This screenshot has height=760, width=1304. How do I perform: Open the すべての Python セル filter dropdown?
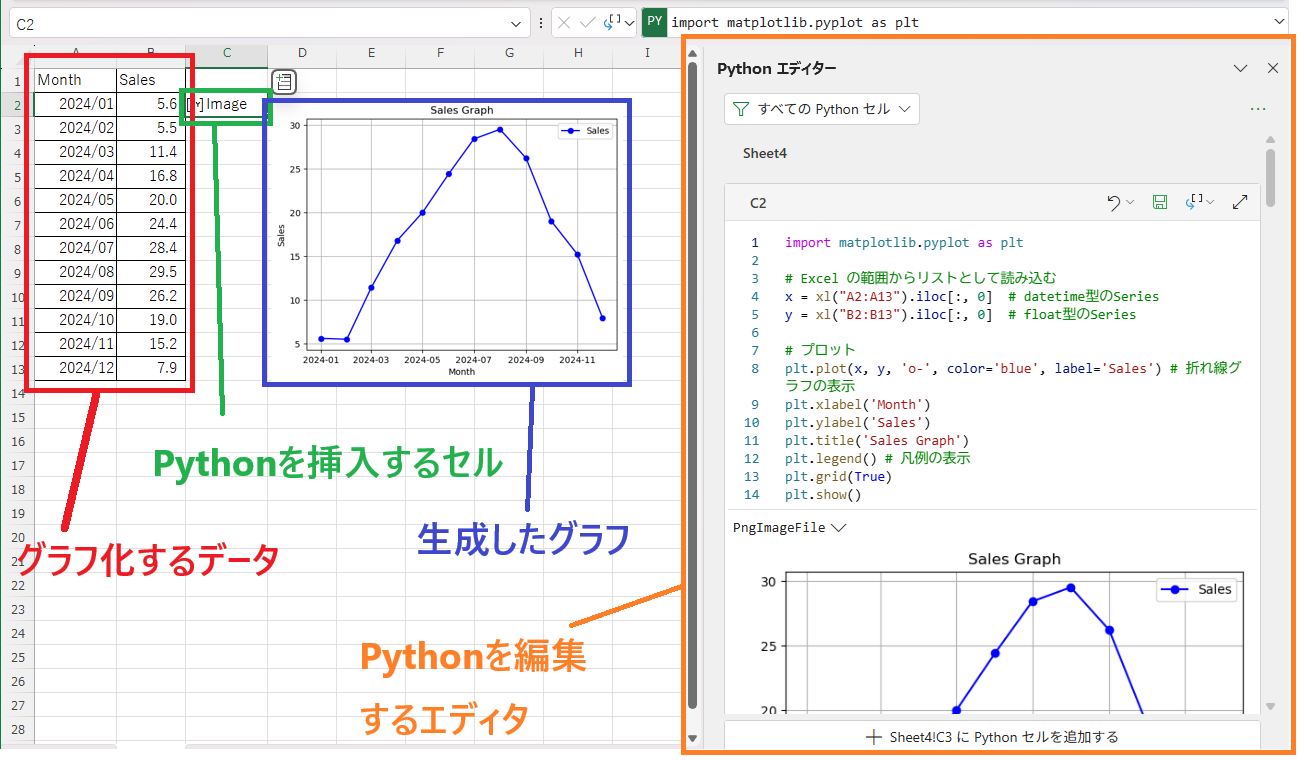coord(822,109)
